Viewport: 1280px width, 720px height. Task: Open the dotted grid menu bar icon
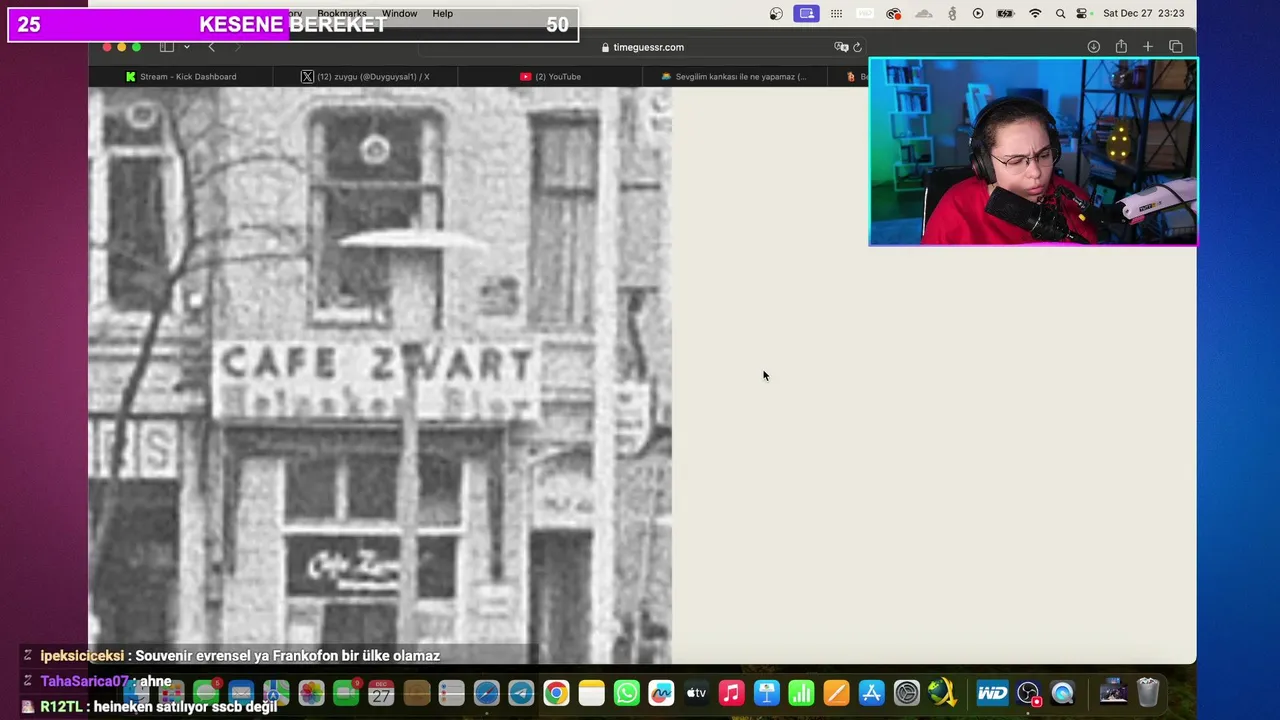point(836,14)
